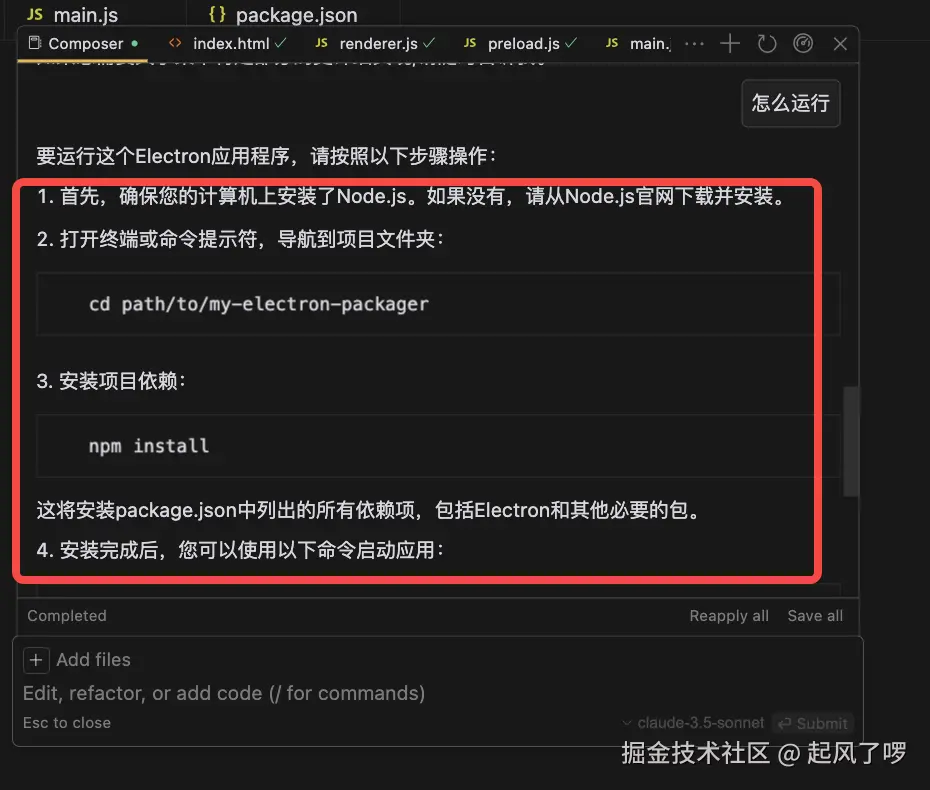930x790 pixels.
Task: Click the braces icon on package.json tab
Action: pyautogui.click(x=217, y=14)
